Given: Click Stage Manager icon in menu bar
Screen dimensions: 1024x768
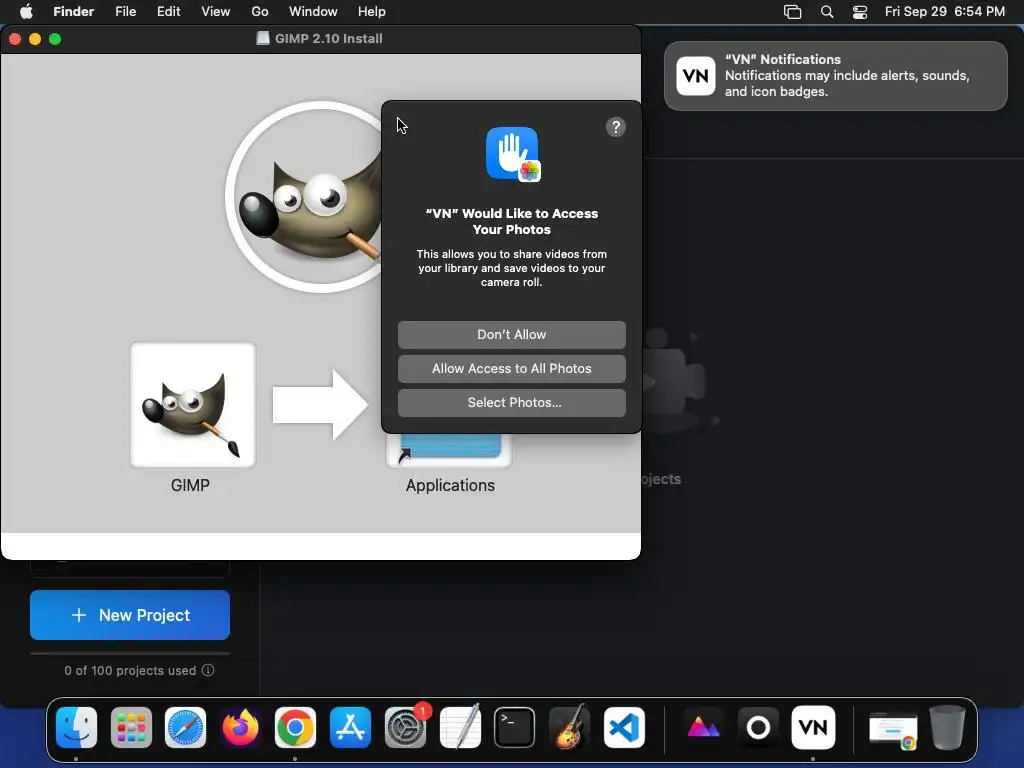Looking at the screenshot, I should click(x=792, y=12).
